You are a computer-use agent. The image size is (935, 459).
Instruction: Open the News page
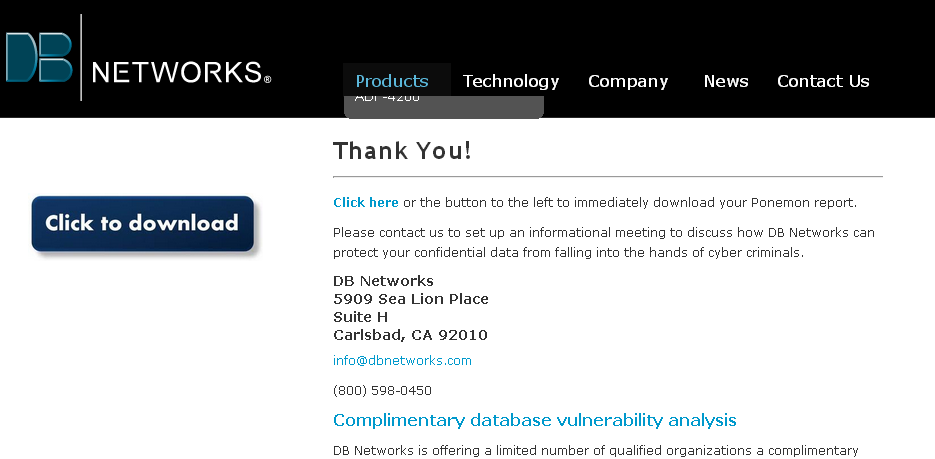coord(726,81)
